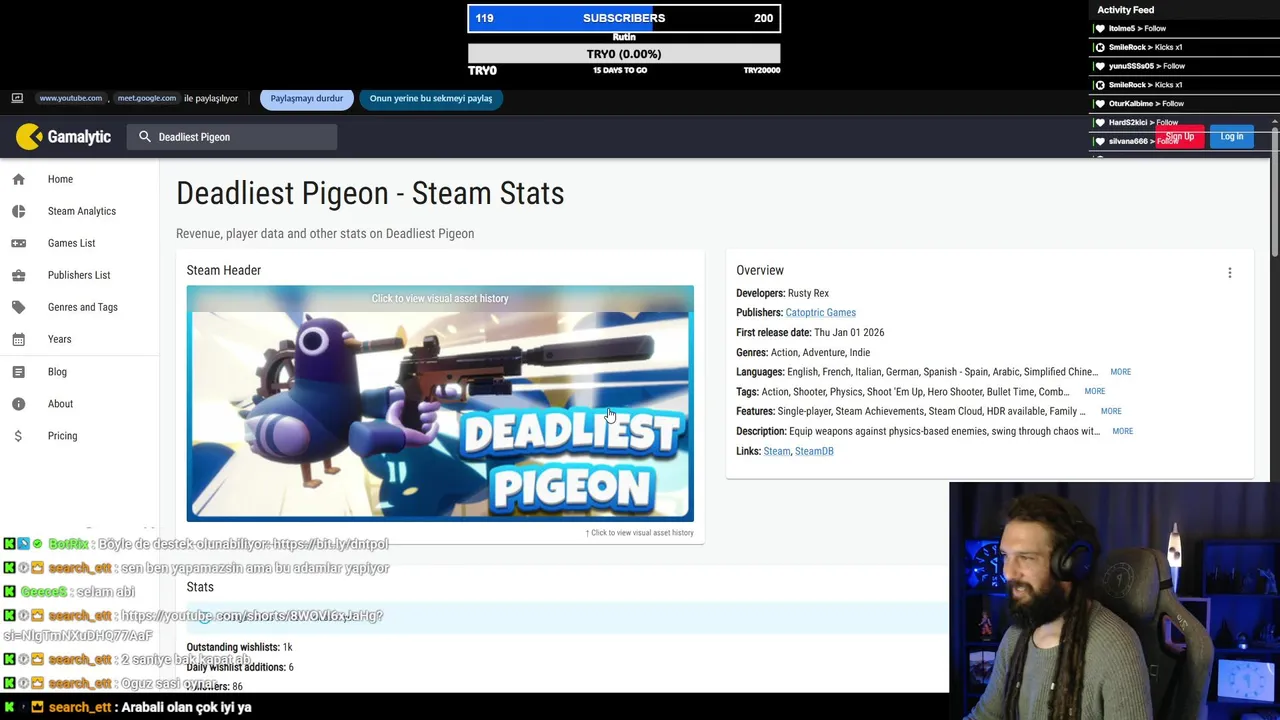1280x720 pixels.
Task: Click the search magnifier icon
Action: pyautogui.click(x=145, y=137)
